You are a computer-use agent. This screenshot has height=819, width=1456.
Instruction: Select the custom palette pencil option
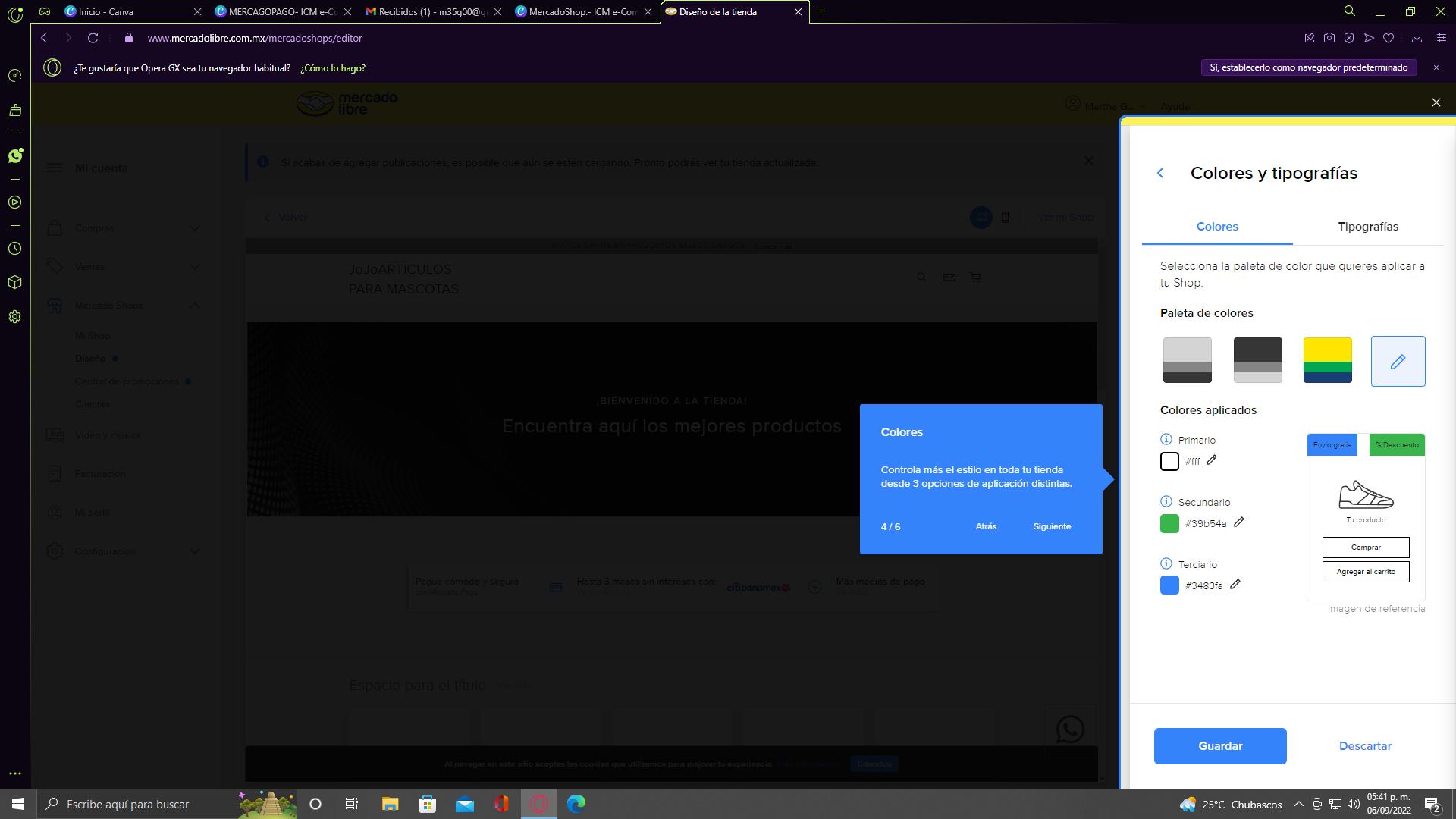click(x=1398, y=362)
